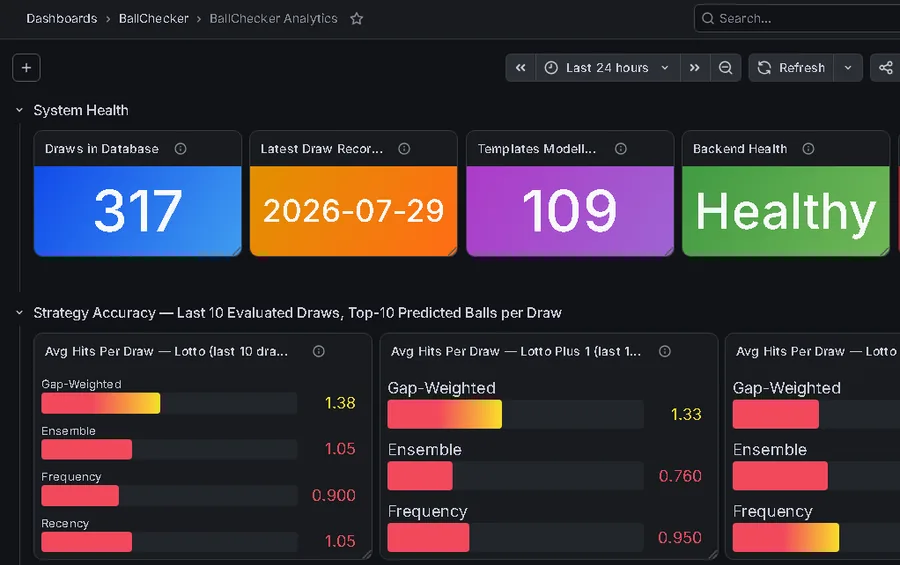Screen dimensions: 900x565
Task: Click Lotto panel Recency bar
Action: [169, 541]
